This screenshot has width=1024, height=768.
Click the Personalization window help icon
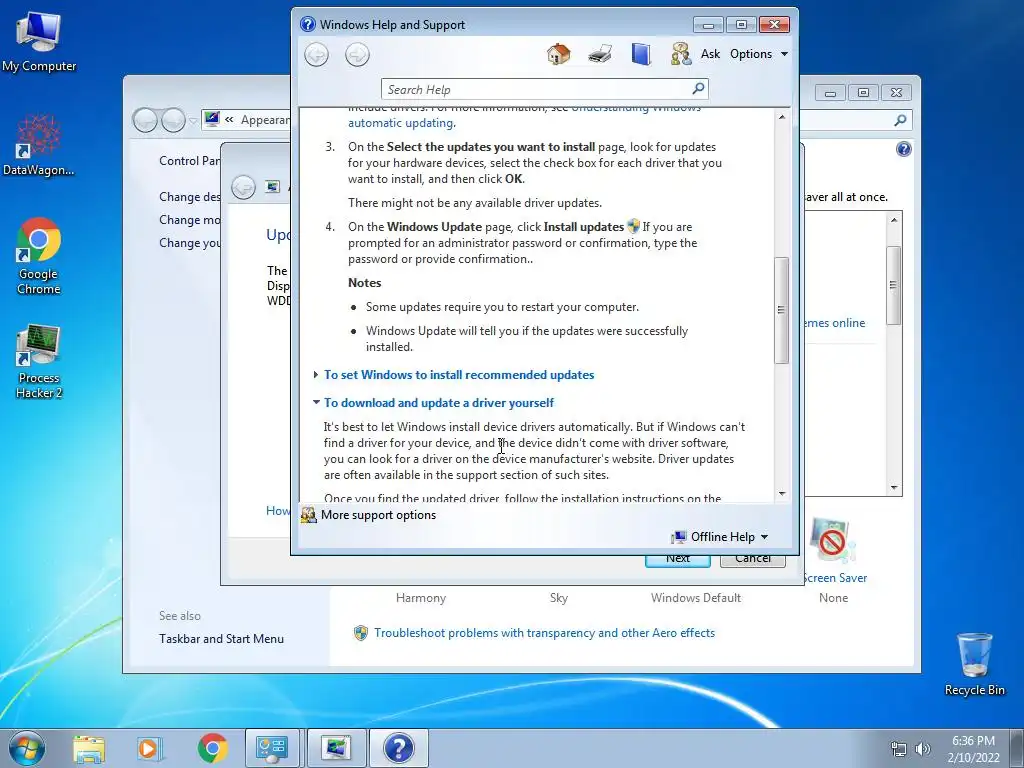click(x=904, y=149)
